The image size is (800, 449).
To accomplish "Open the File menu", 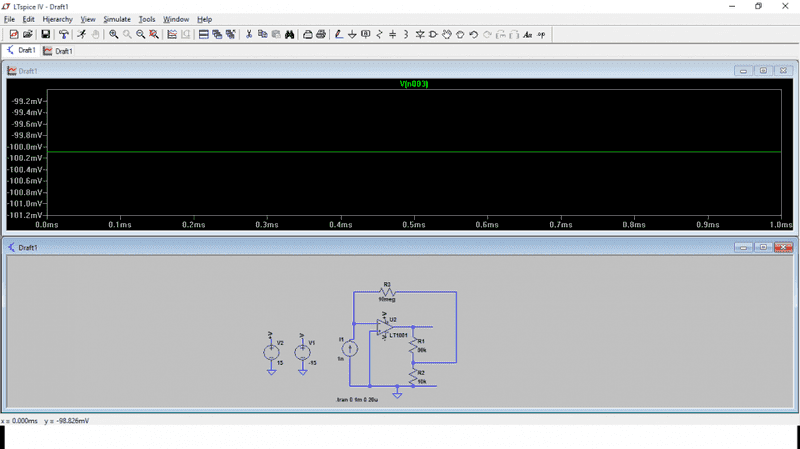I will (9, 19).
